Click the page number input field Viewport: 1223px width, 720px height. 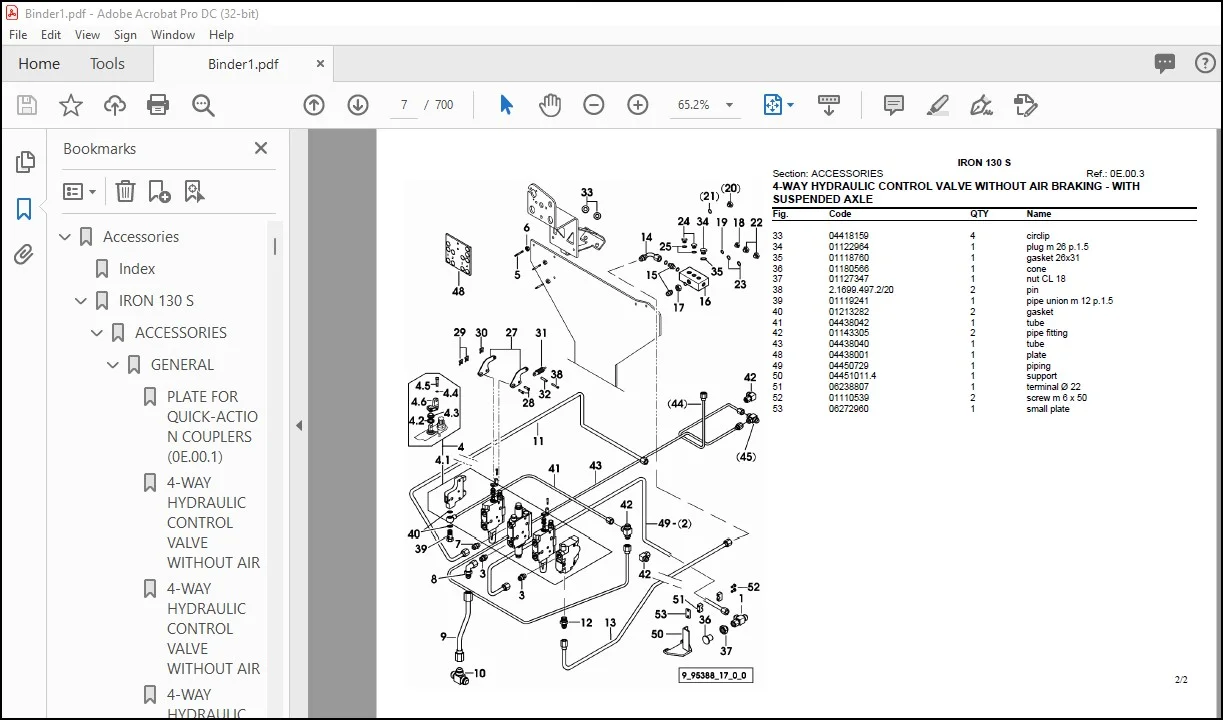click(x=403, y=105)
